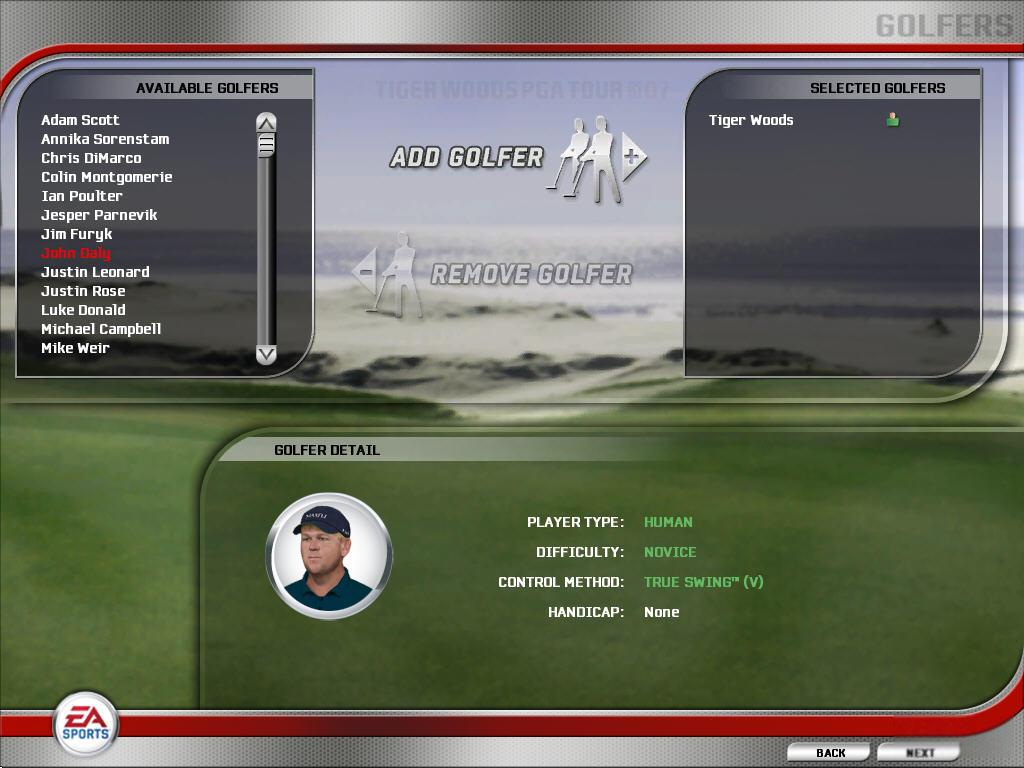This screenshot has width=1024, height=768.
Task: Choose Colin Montgomerie from the list
Action: coord(106,177)
